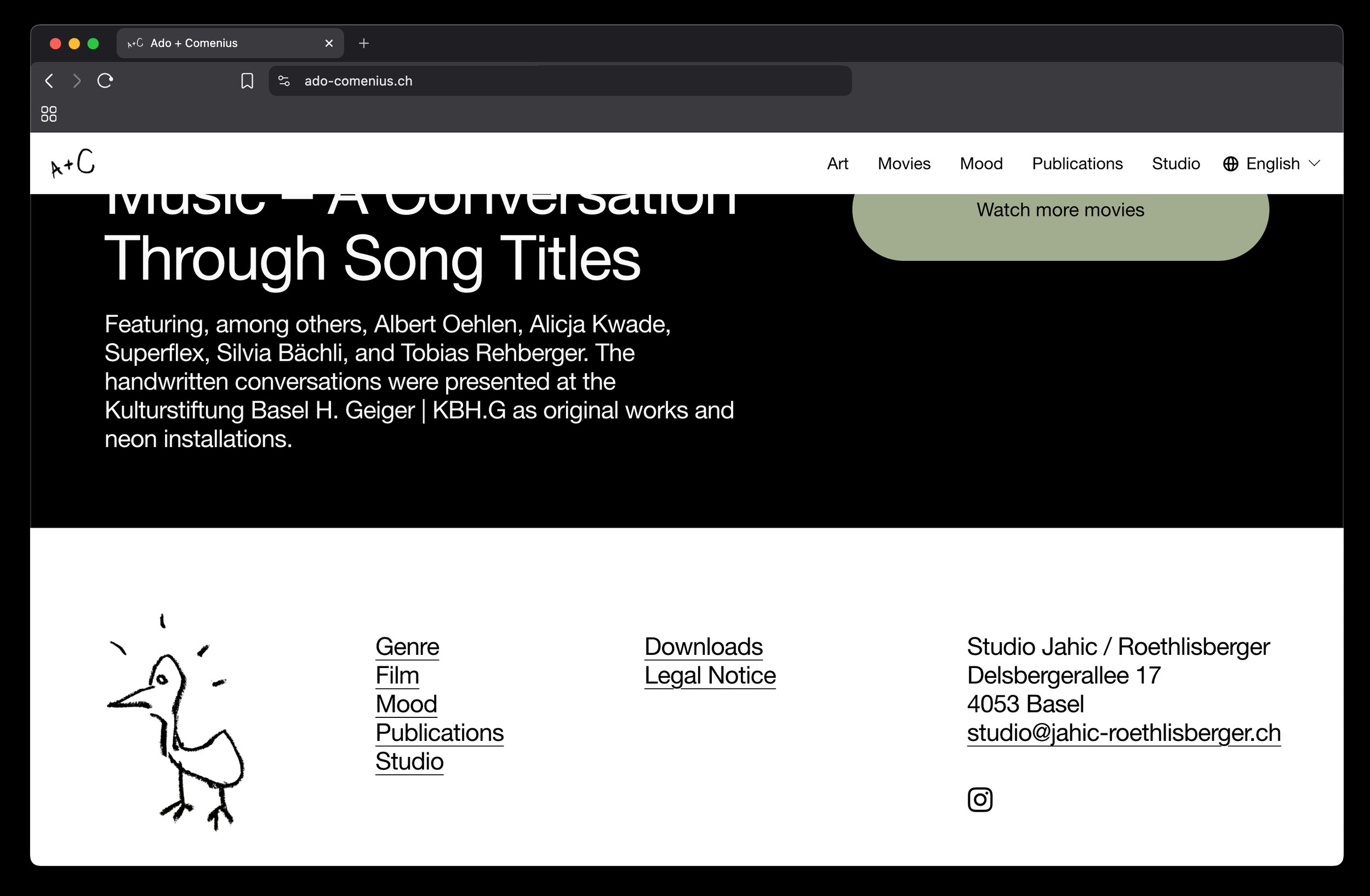Minimize window with yellow button

point(75,44)
